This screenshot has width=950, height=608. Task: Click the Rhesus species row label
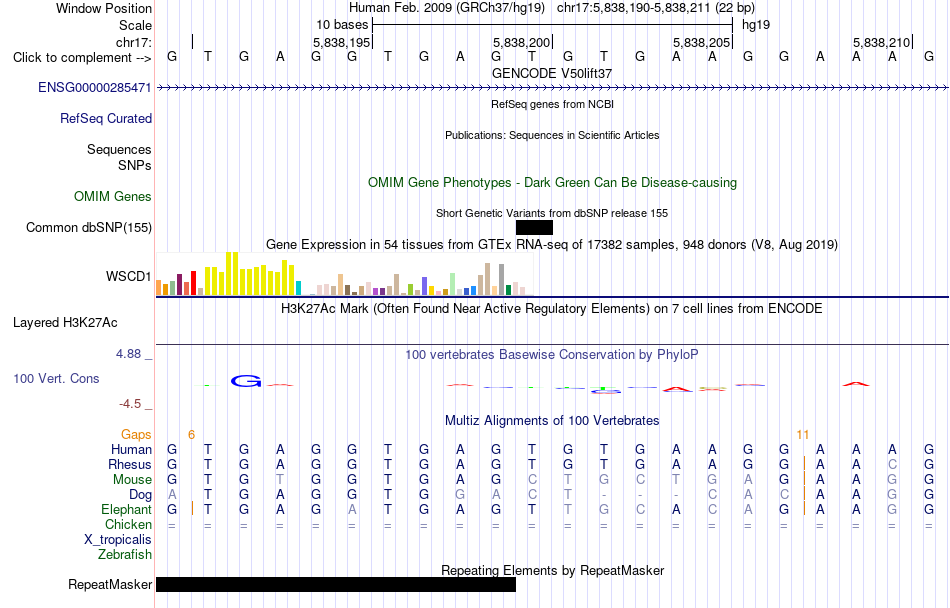[130, 464]
